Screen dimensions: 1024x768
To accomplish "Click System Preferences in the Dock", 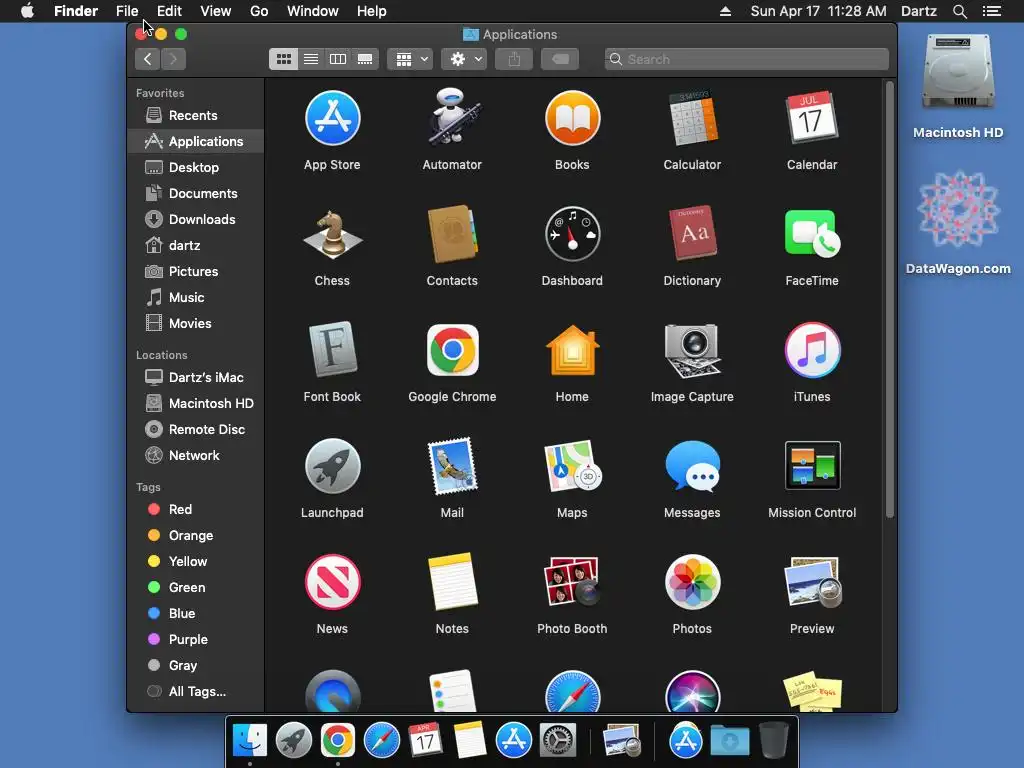I will (x=558, y=741).
